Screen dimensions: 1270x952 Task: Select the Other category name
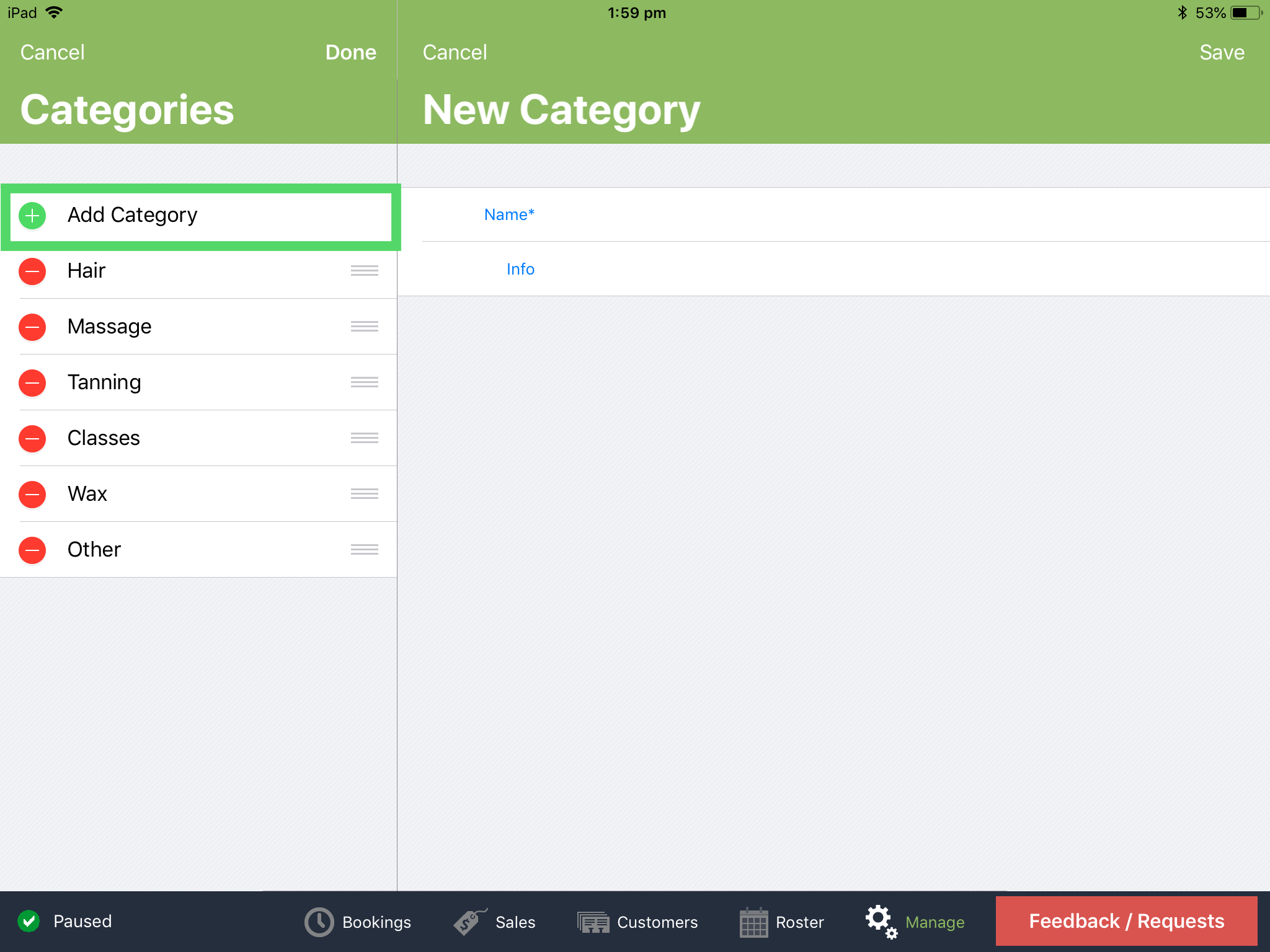pos(94,550)
